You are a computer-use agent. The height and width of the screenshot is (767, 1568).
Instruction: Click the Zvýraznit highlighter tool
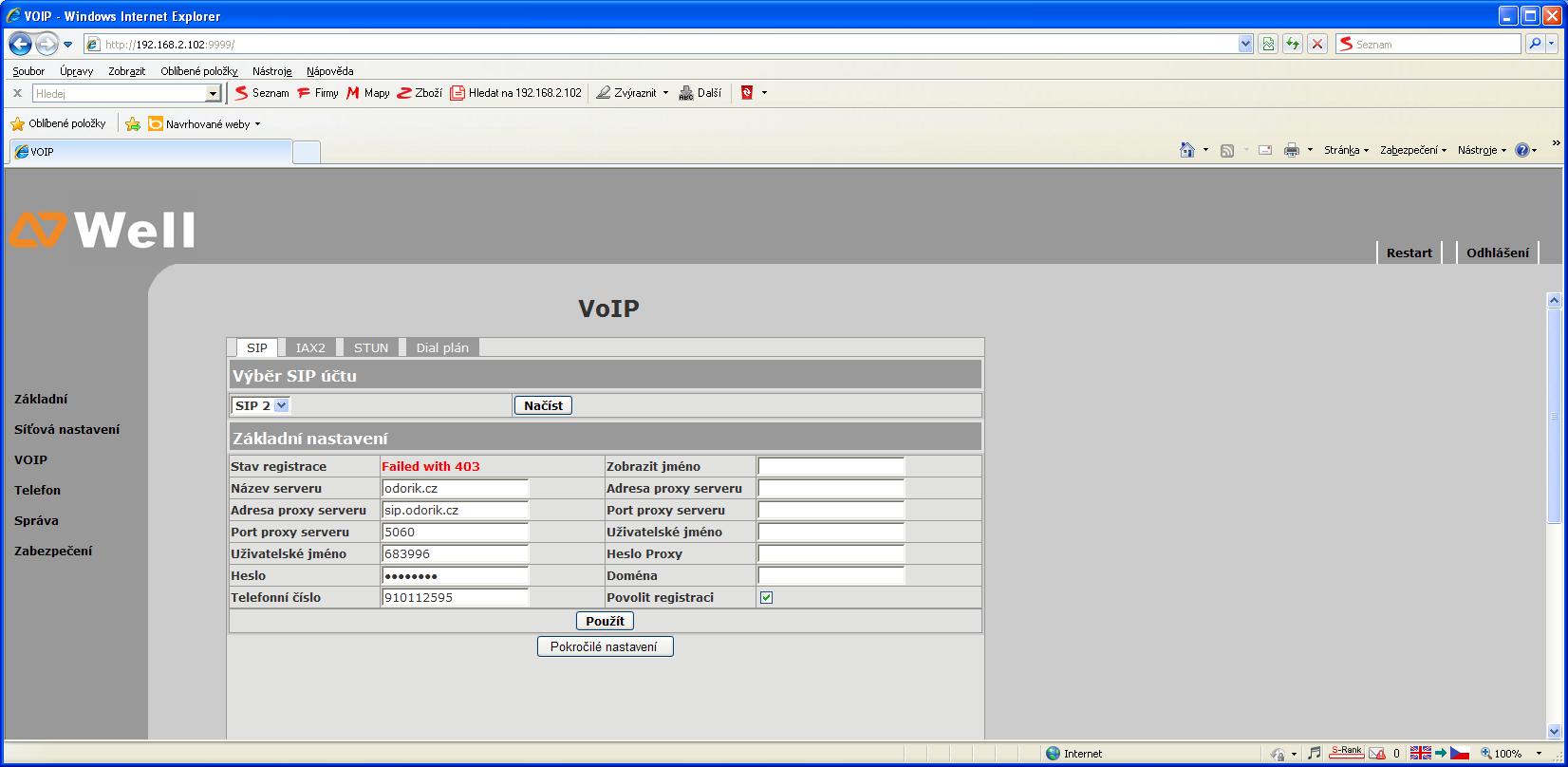(626, 93)
